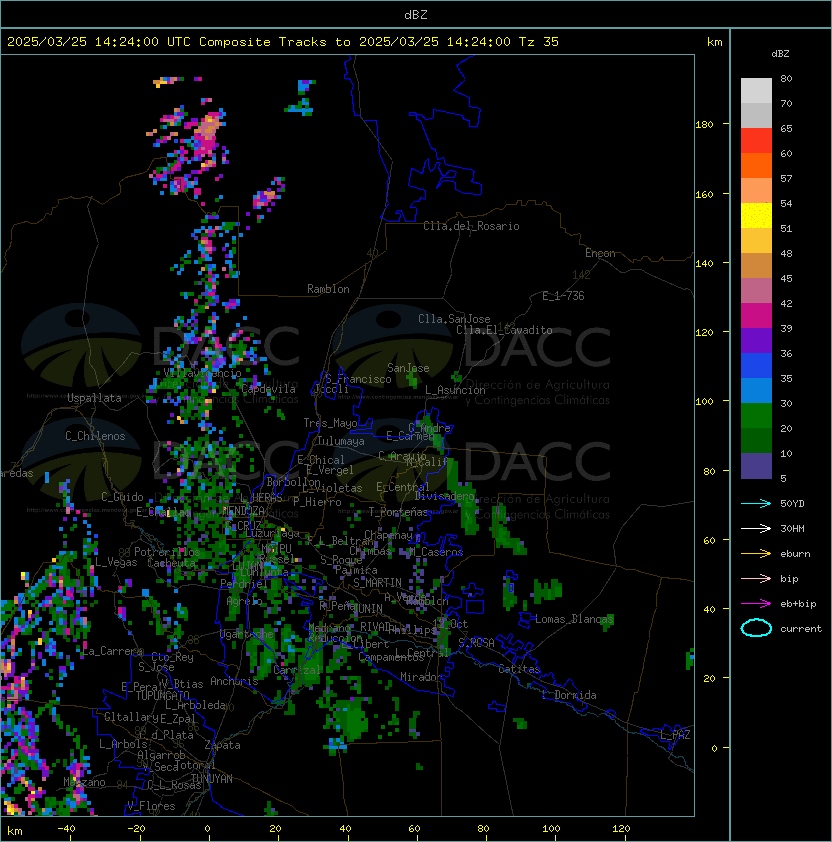The width and height of the screenshot is (832, 842).
Task: Click the Mirador map label
Action: (421, 677)
